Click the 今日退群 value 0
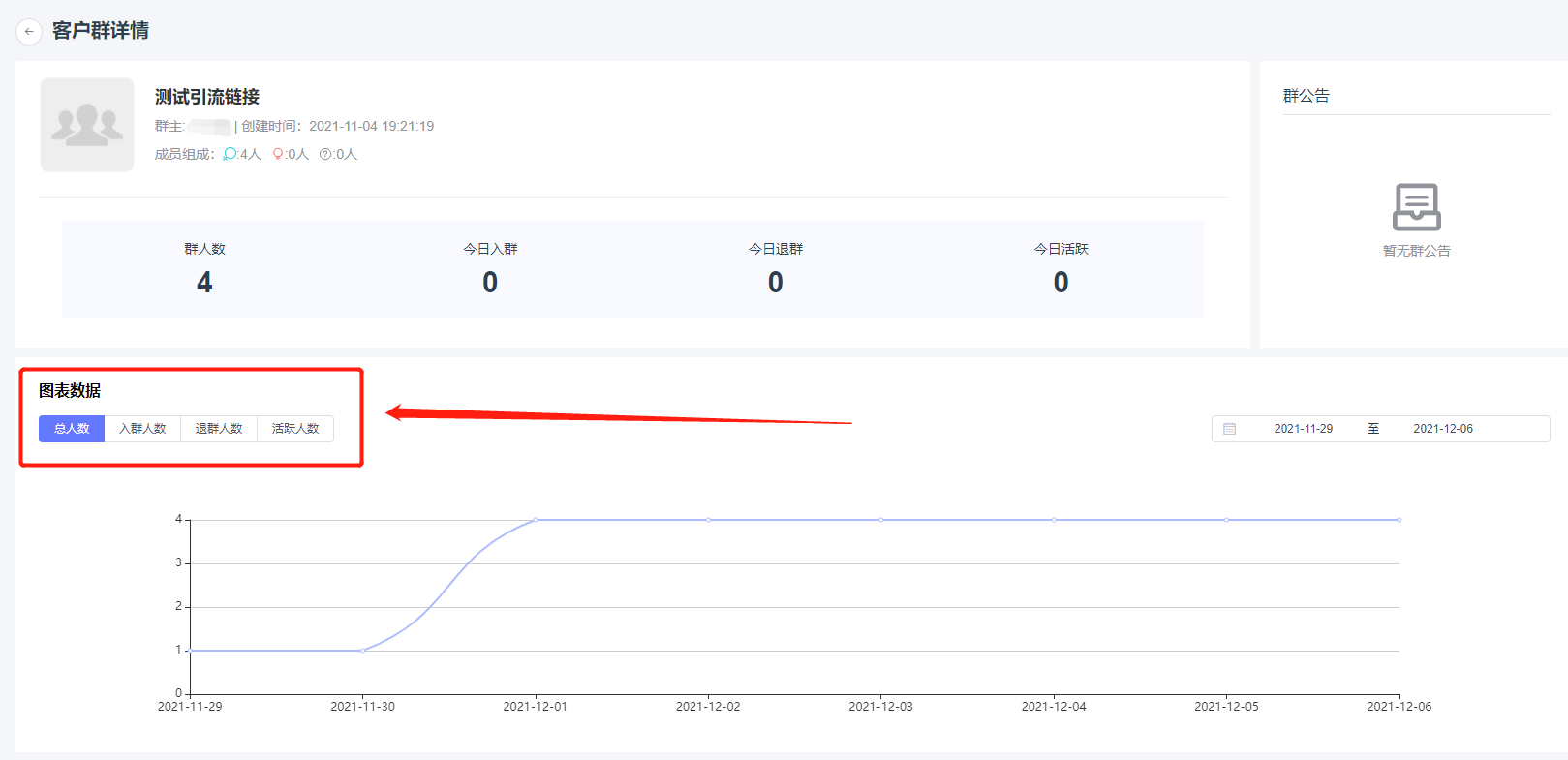Screen dimensions: 1568x760 [776, 282]
